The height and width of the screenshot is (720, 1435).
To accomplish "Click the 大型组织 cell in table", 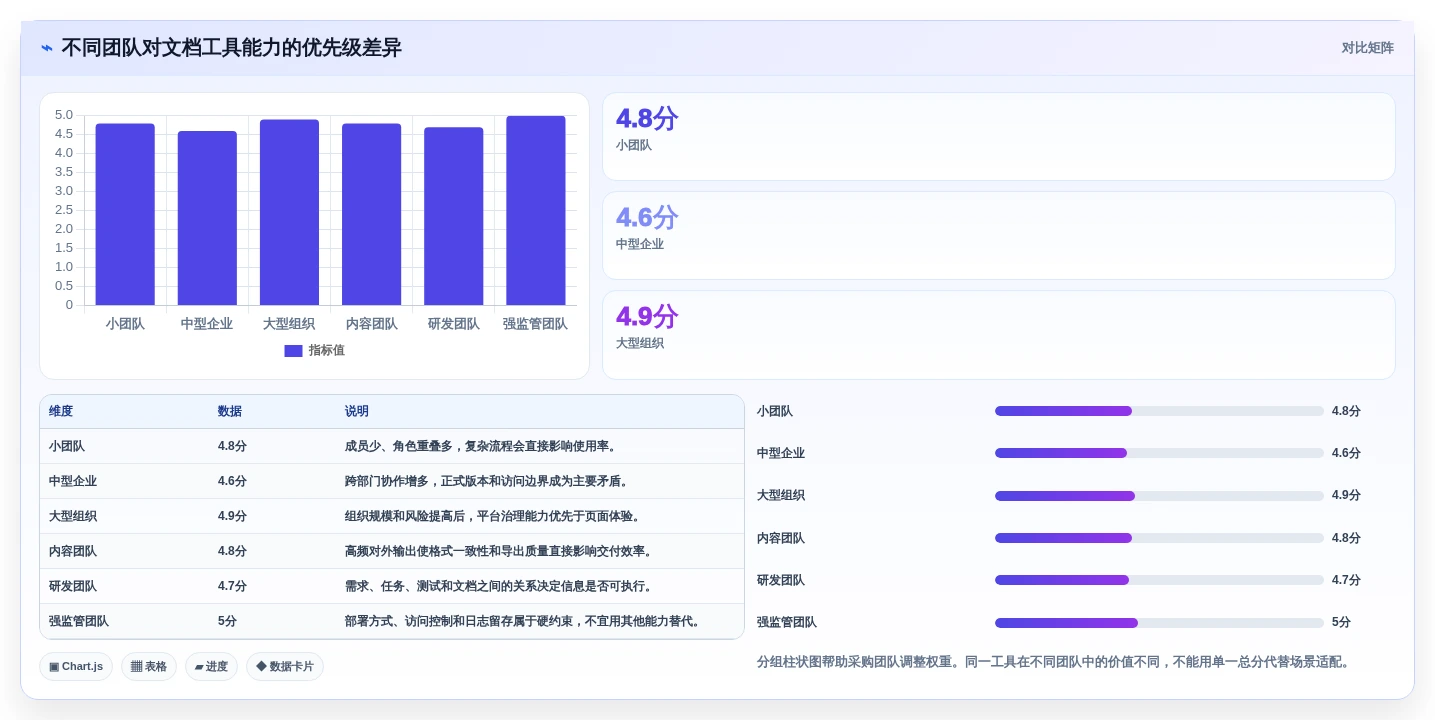I will [x=73, y=516].
